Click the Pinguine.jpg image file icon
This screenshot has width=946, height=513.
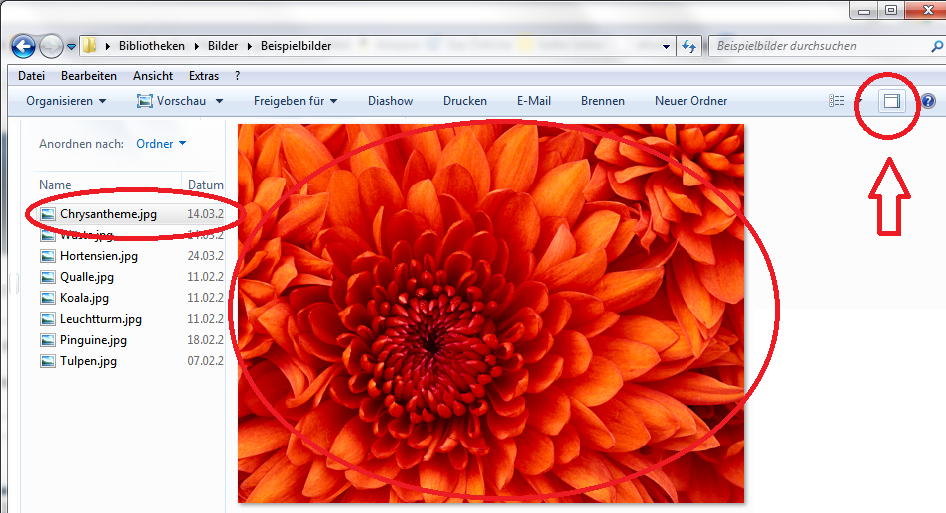tap(48, 340)
